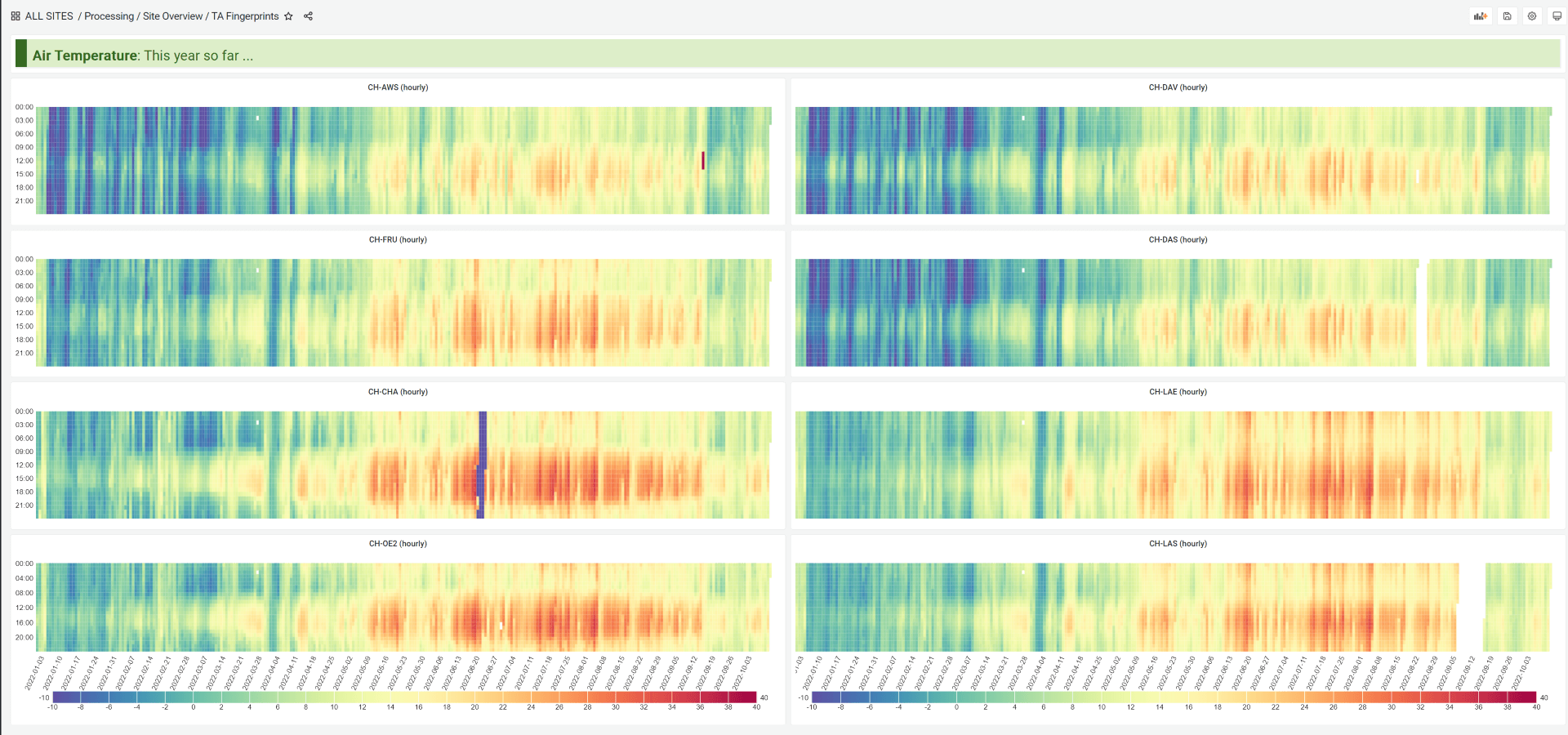Save the dashboard with the floppy icon
This screenshot has width=1568, height=735.
tap(1507, 16)
